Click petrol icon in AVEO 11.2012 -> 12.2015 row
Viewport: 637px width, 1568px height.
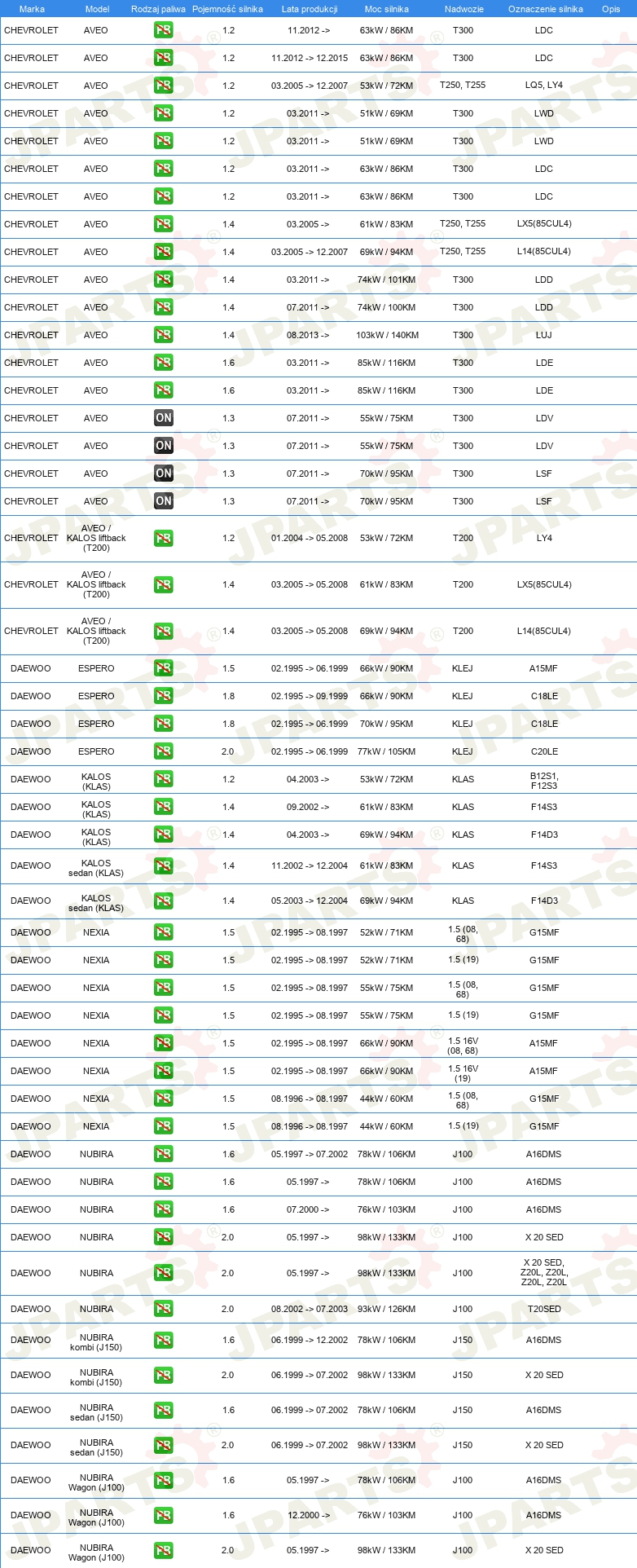[164, 58]
